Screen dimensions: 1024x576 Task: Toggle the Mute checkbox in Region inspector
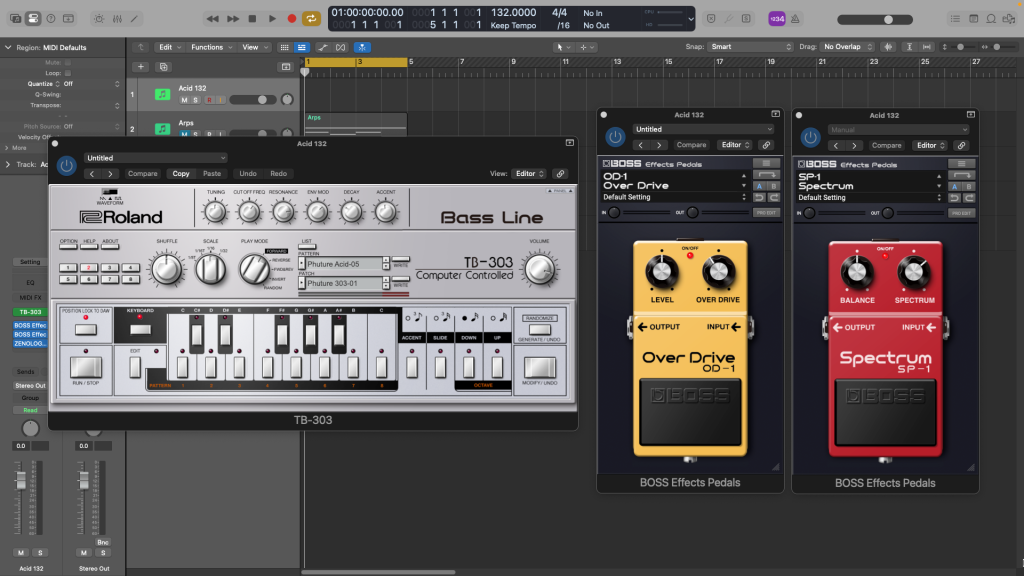click(68, 63)
